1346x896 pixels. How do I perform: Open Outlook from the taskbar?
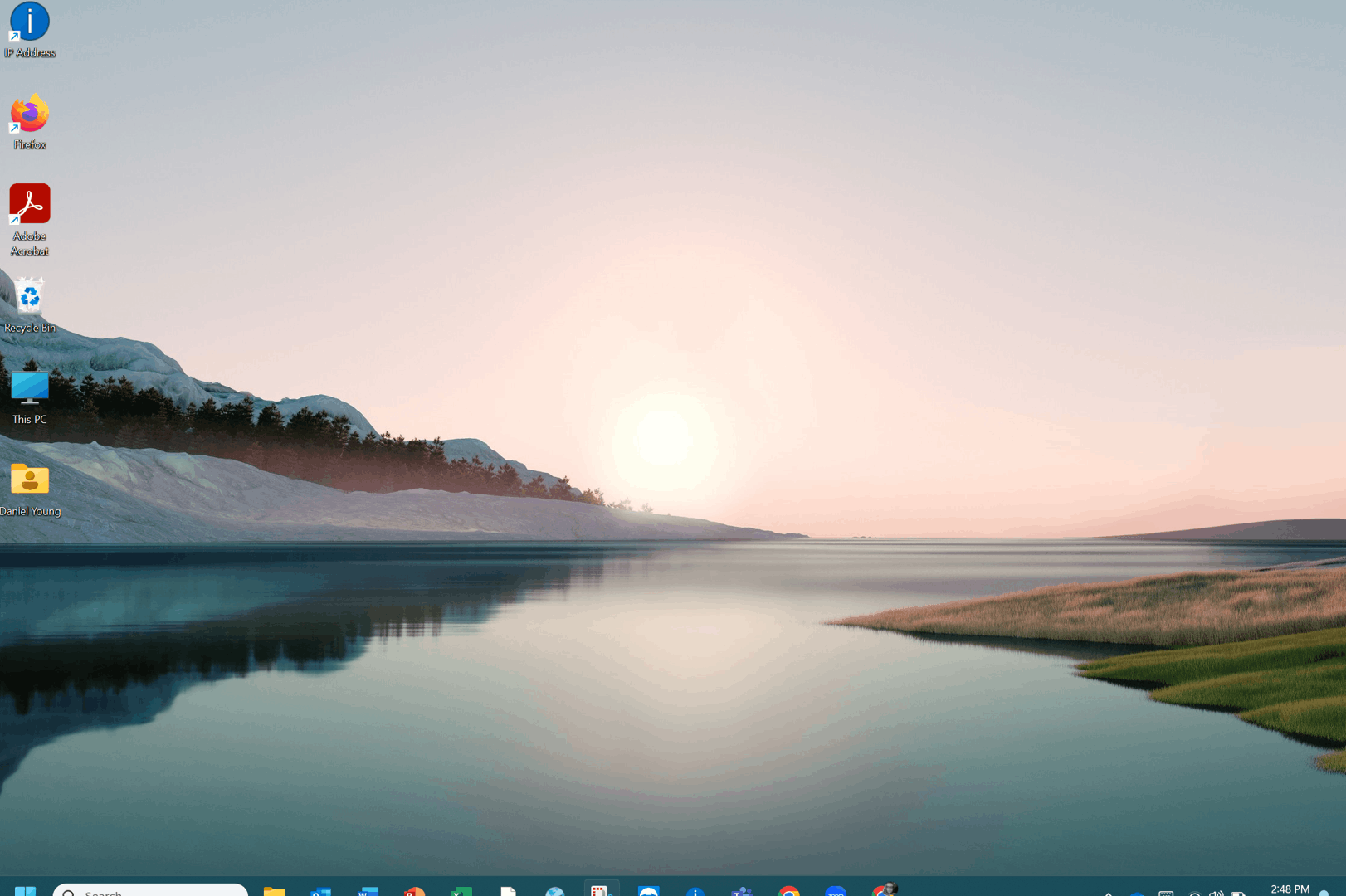(x=322, y=892)
